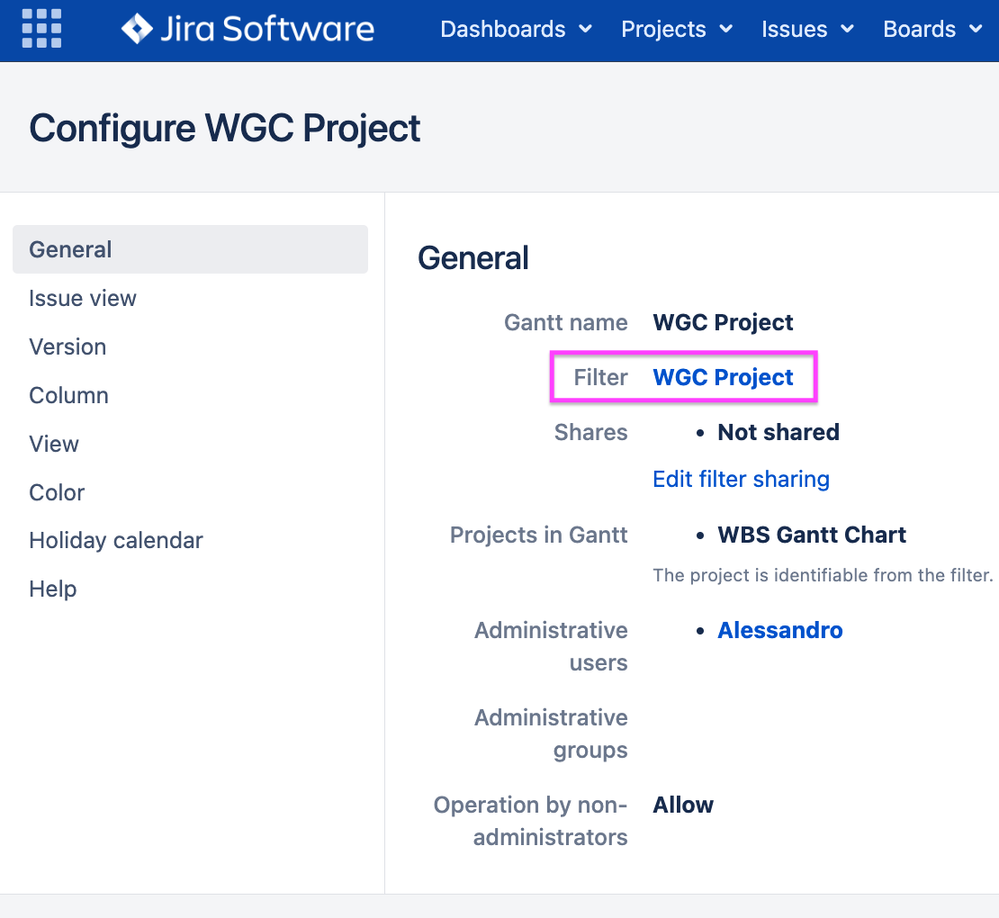This screenshot has height=918, width=999.
Task: Open Alessandro's user profile link
Action: point(780,630)
